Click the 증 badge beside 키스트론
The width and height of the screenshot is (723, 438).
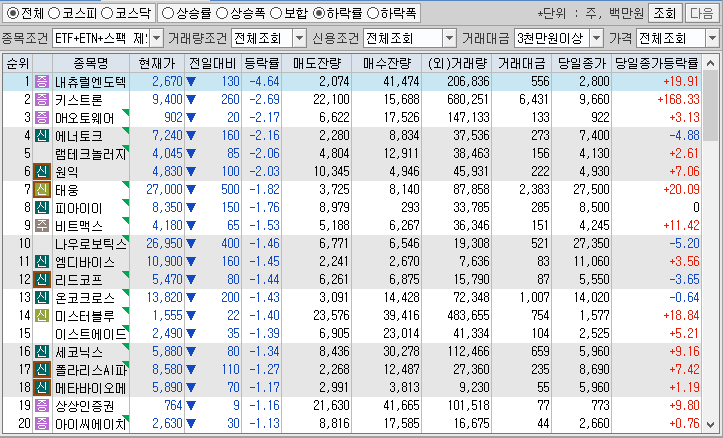(x=42, y=100)
